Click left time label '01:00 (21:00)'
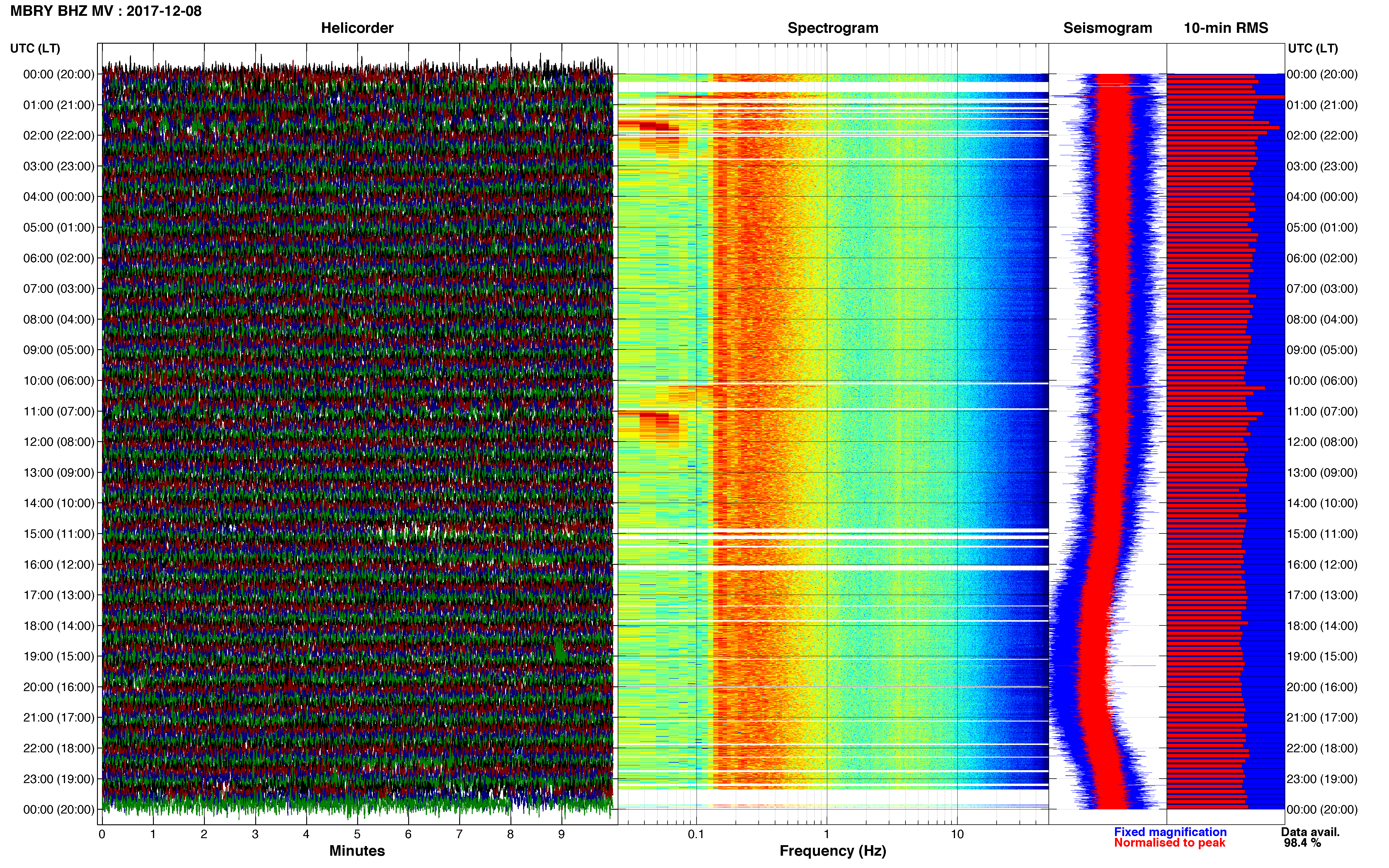1389x868 pixels. tap(59, 105)
